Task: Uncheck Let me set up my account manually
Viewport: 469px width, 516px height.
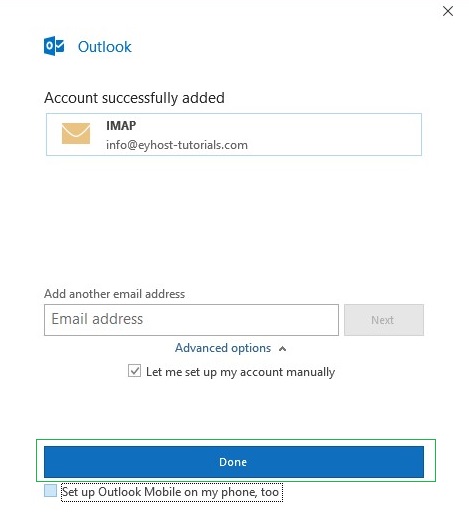Action: point(134,371)
